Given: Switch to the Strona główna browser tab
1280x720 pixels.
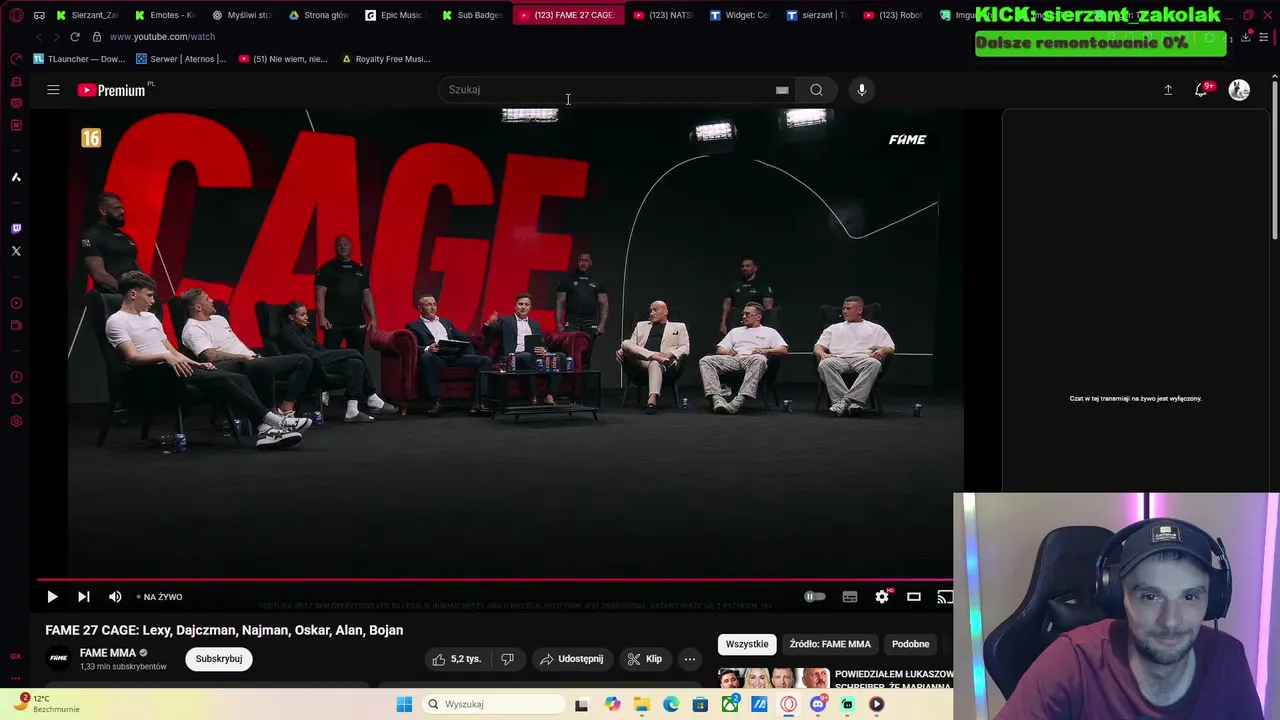Looking at the screenshot, I should [320, 15].
